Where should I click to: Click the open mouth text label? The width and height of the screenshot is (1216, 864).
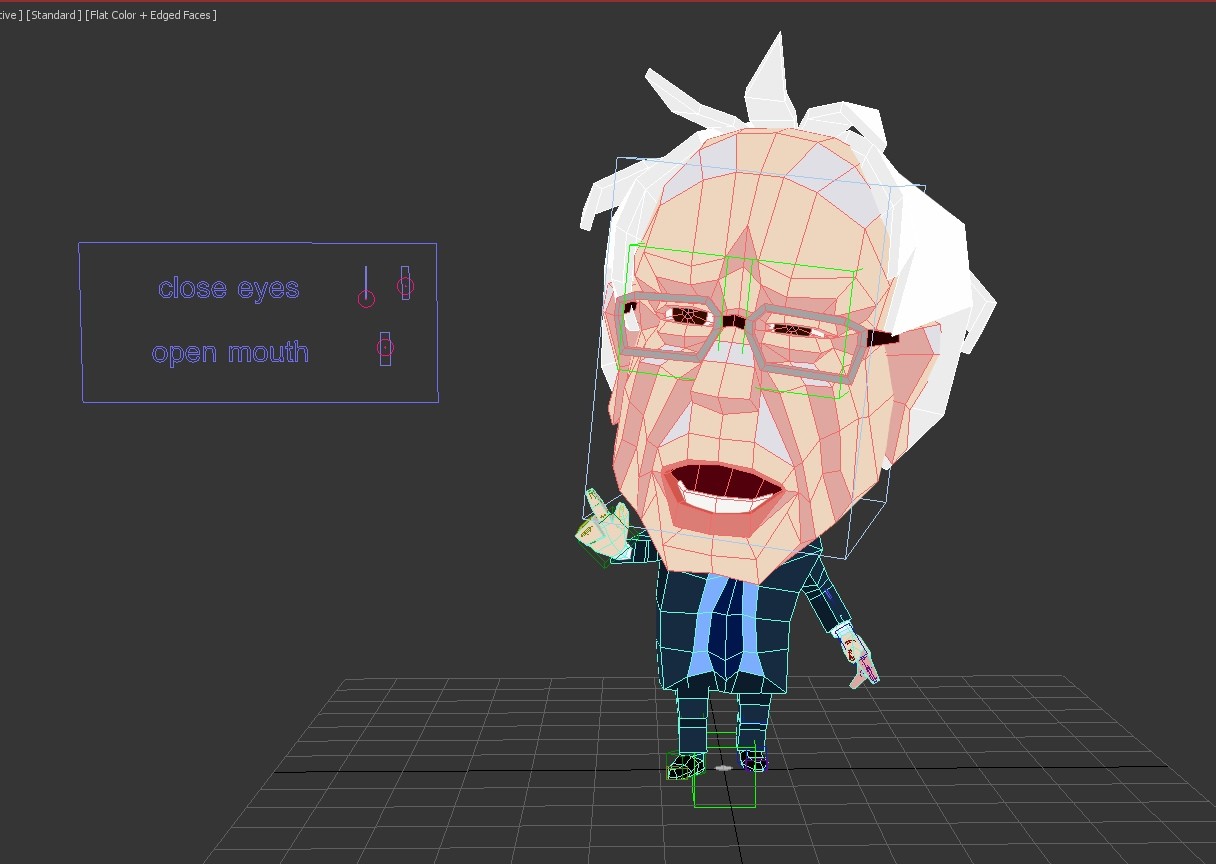click(x=230, y=352)
